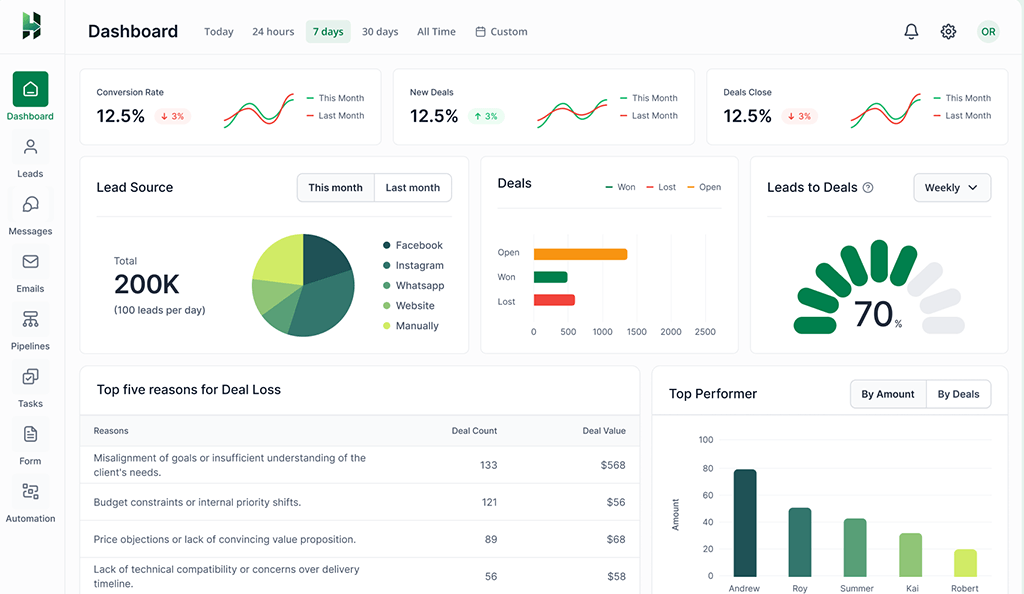1024x594 pixels.
Task: Open the Weekly dropdown in Leads to Deals
Action: (x=951, y=187)
